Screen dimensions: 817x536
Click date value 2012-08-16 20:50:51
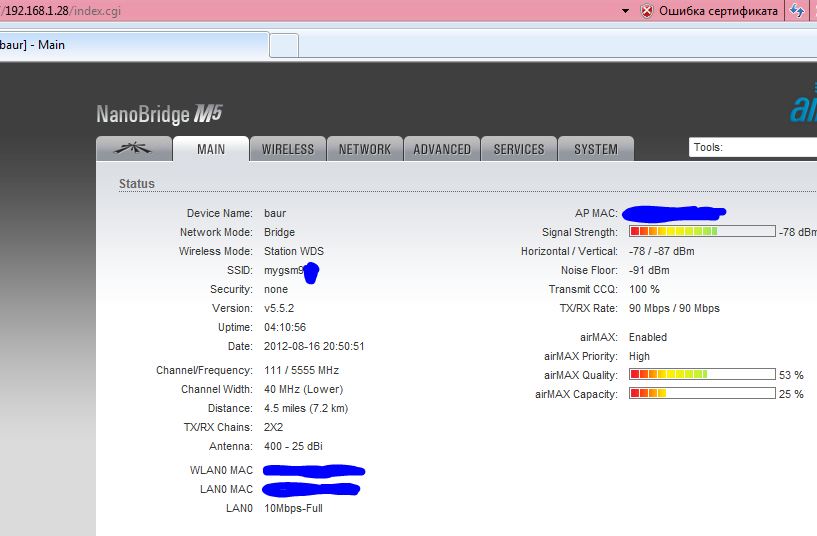click(314, 346)
